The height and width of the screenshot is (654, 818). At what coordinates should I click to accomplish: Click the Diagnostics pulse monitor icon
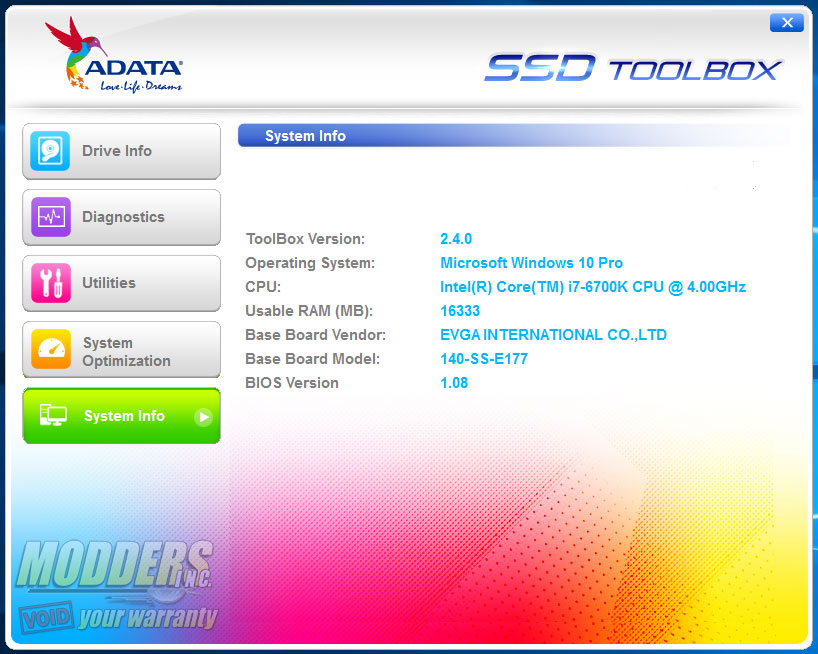pos(51,217)
